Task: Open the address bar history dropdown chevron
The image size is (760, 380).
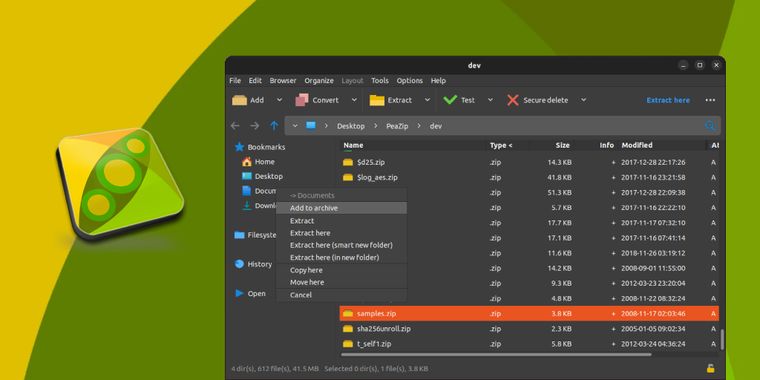Action: point(295,126)
